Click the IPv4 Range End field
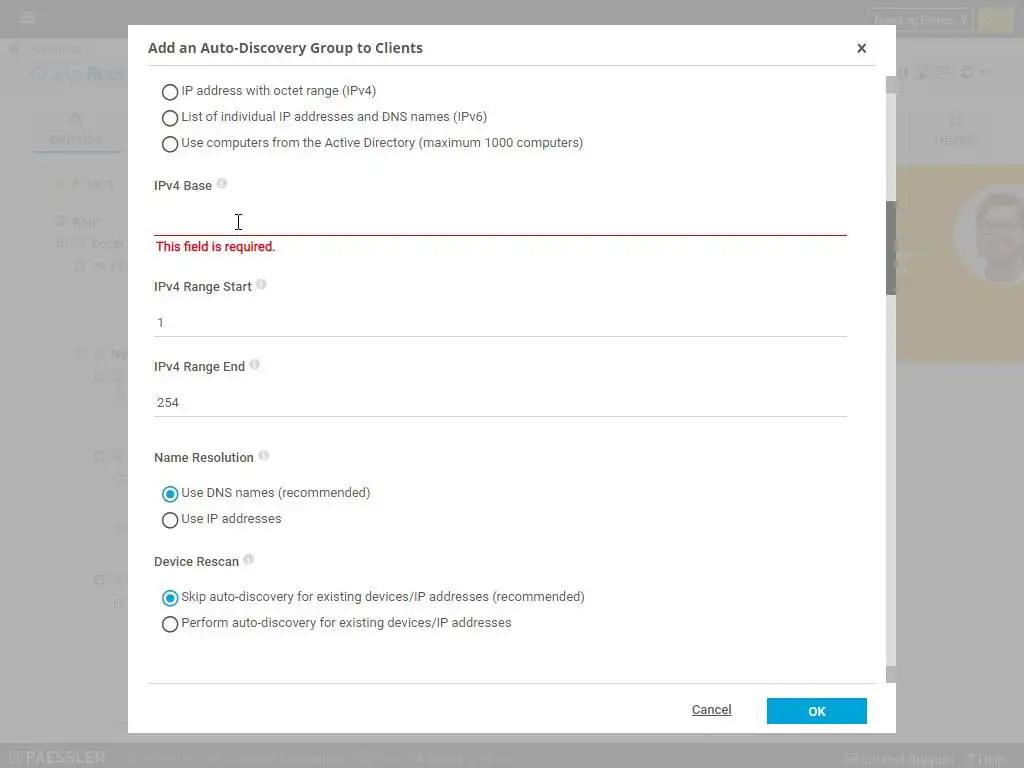 (500, 402)
